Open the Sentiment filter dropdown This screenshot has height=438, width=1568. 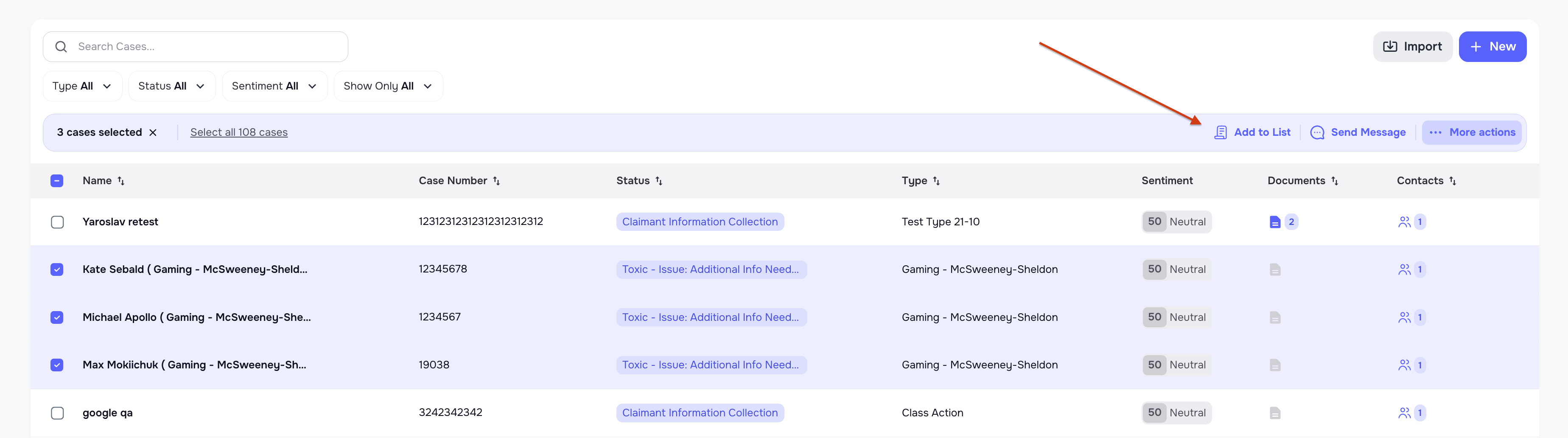pos(274,86)
